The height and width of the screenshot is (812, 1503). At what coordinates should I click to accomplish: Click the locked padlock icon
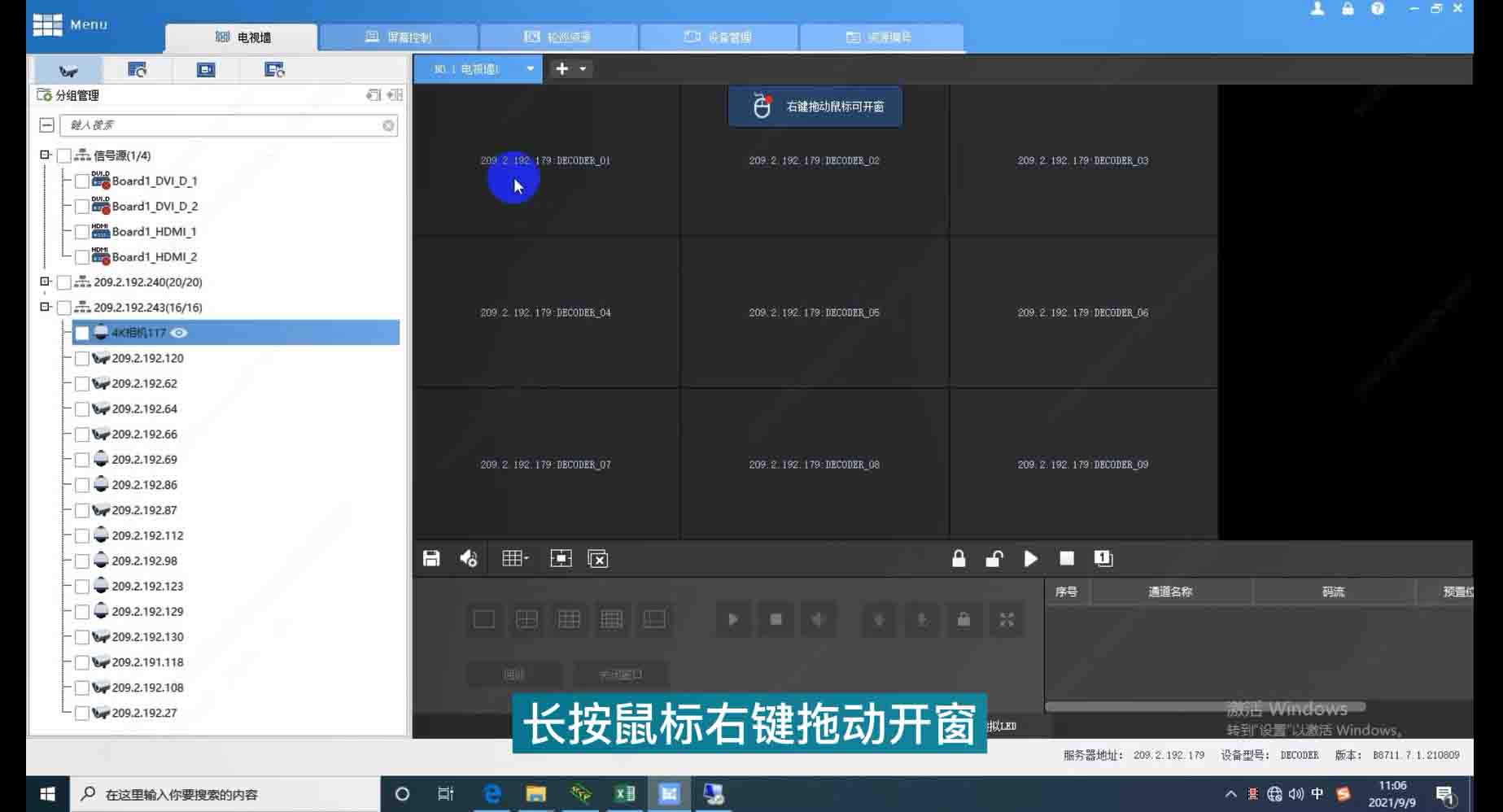click(959, 558)
